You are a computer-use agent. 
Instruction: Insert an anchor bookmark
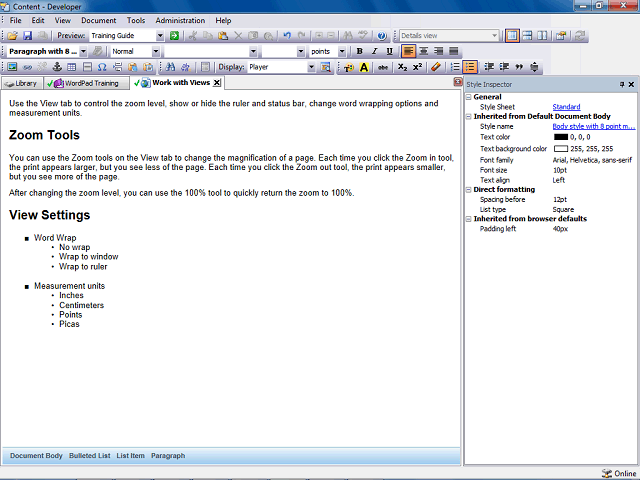pyautogui.click(x=57, y=67)
